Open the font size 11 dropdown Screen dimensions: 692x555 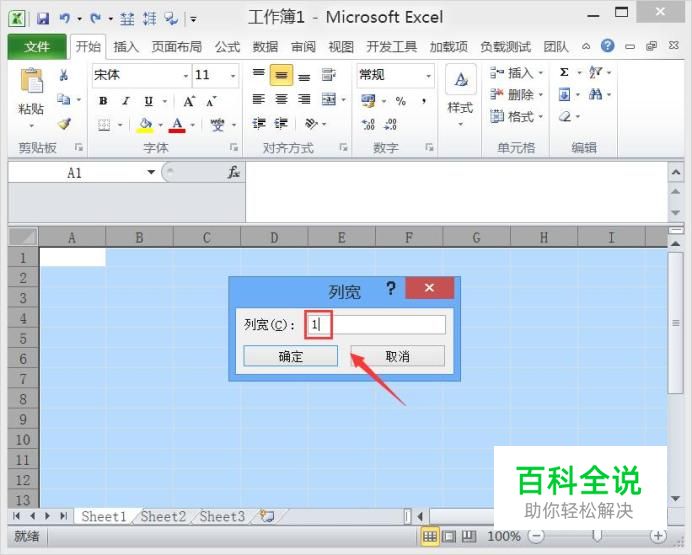coord(233,76)
